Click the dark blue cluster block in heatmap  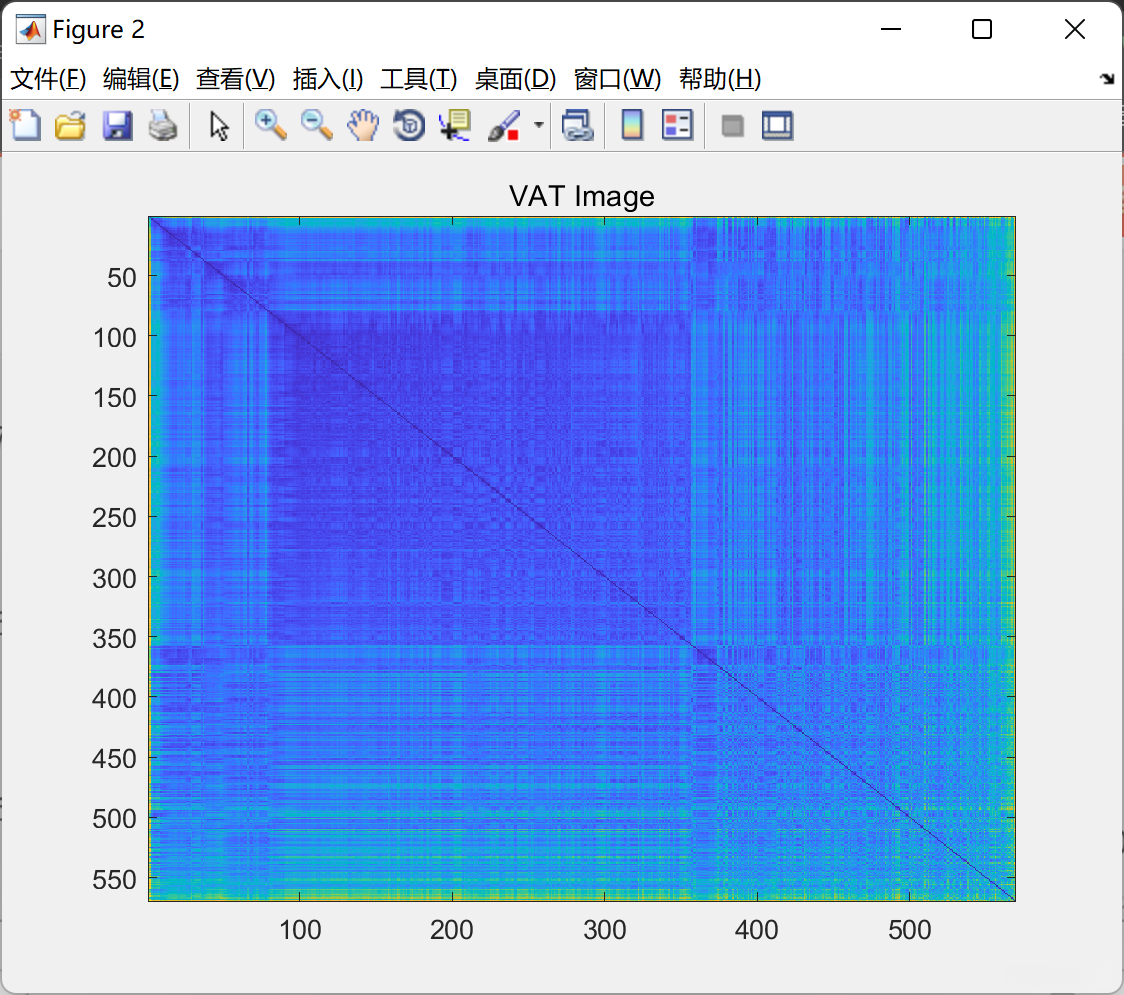pos(479,477)
